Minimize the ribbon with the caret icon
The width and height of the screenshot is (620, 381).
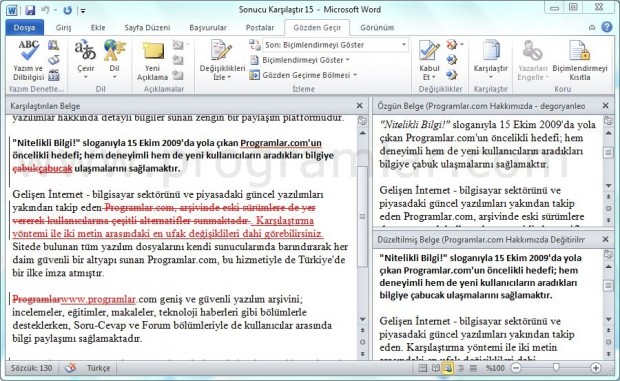point(592,27)
